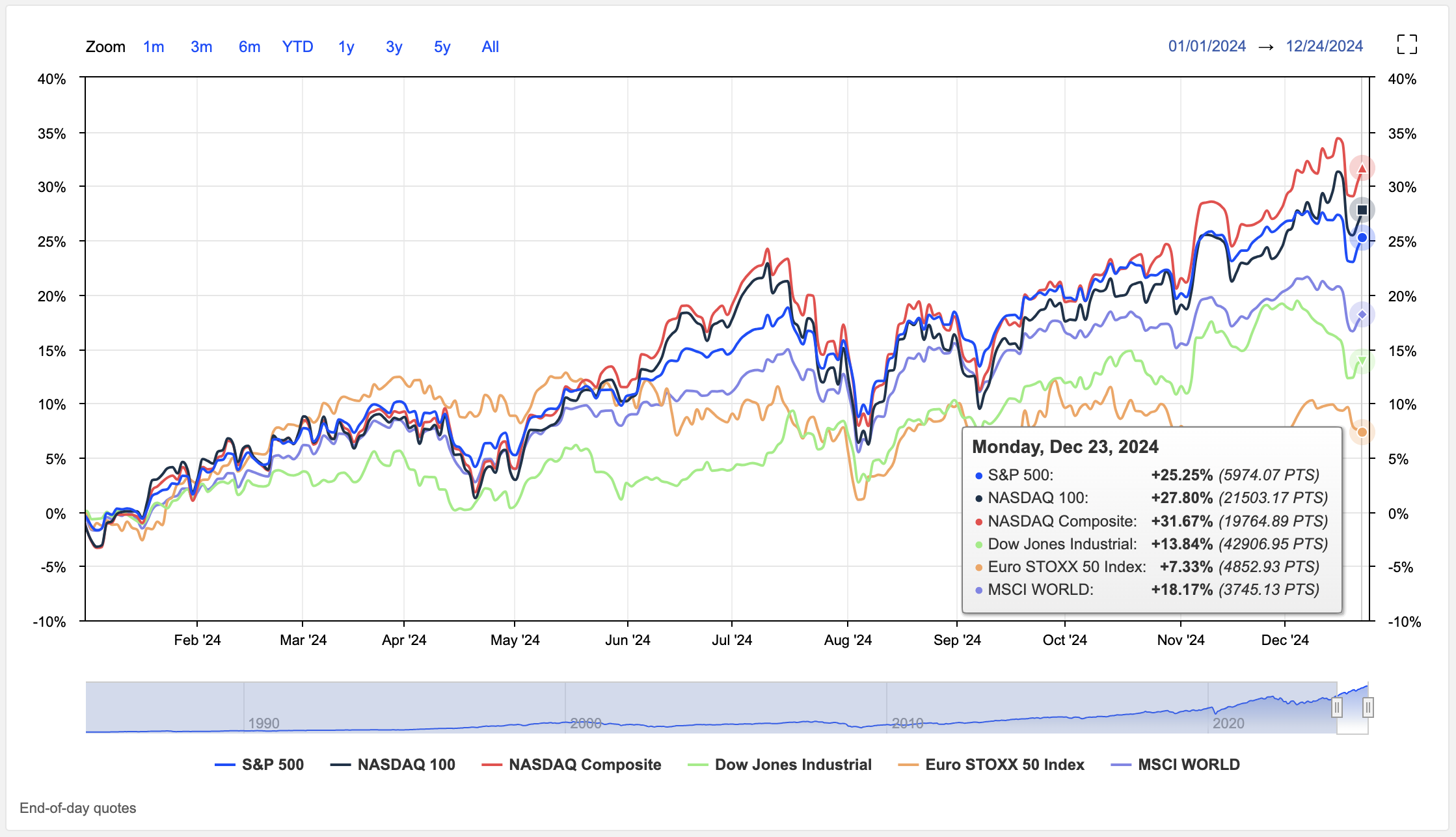Click the green triangle Dow Jones marker
This screenshot has height=837, width=1456.
click(1362, 361)
